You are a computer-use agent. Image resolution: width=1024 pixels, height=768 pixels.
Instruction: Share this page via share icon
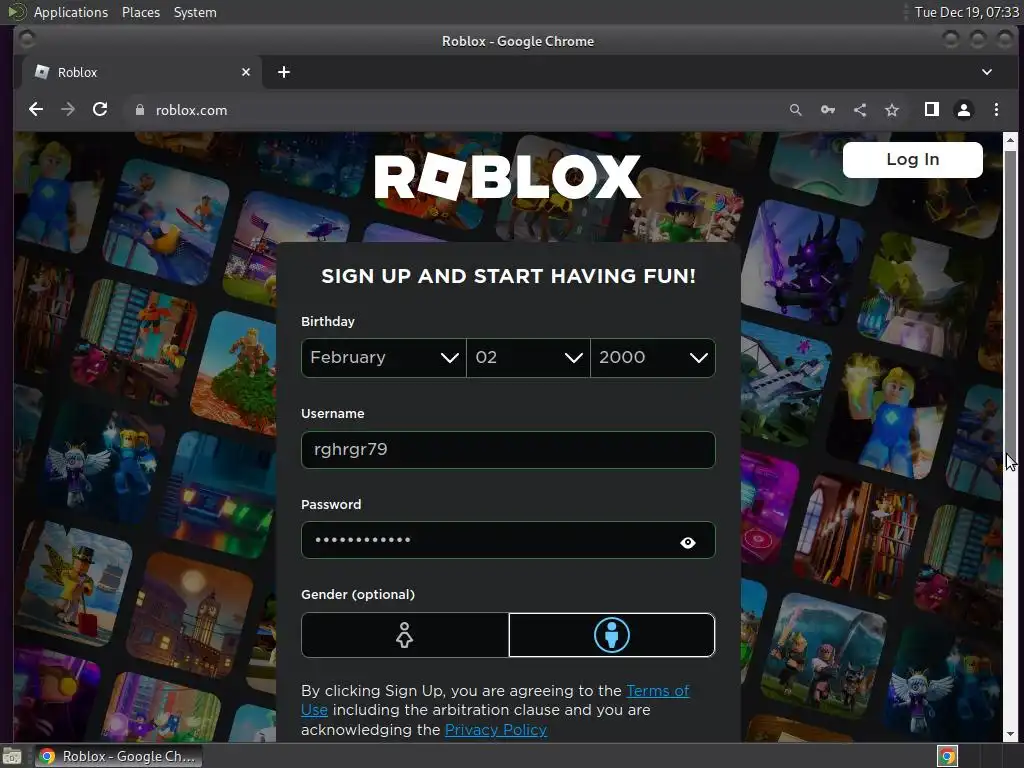click(860, 110)
